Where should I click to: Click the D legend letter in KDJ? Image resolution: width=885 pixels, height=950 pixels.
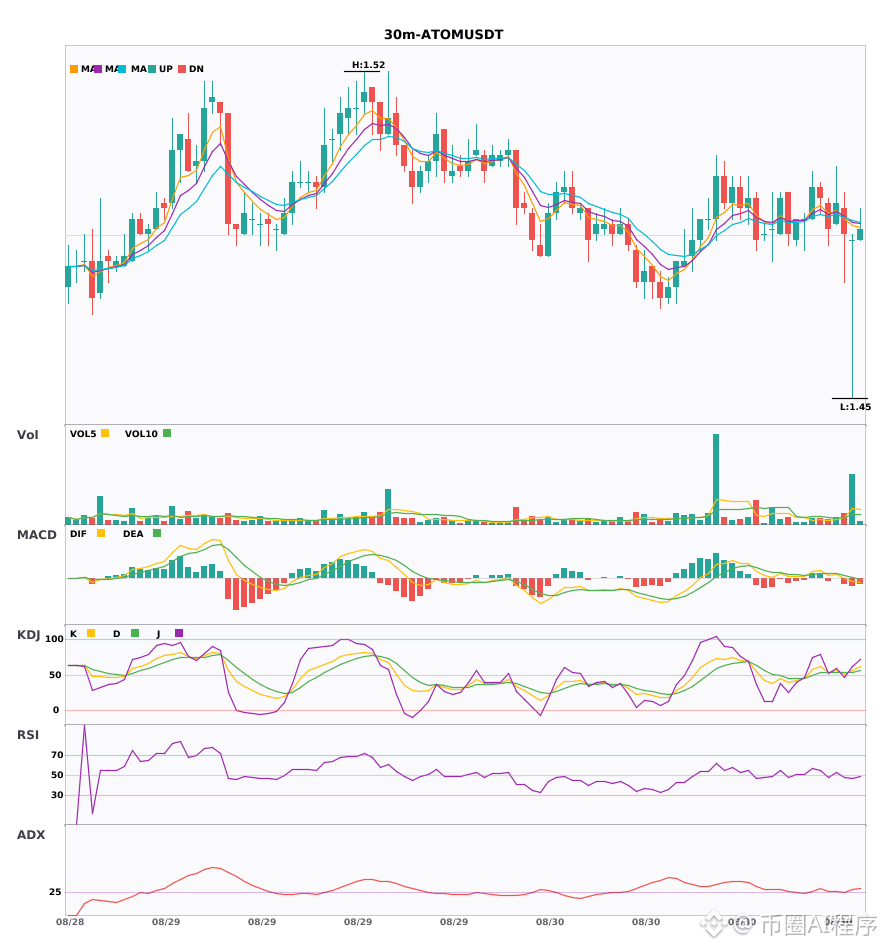[117, 634]
